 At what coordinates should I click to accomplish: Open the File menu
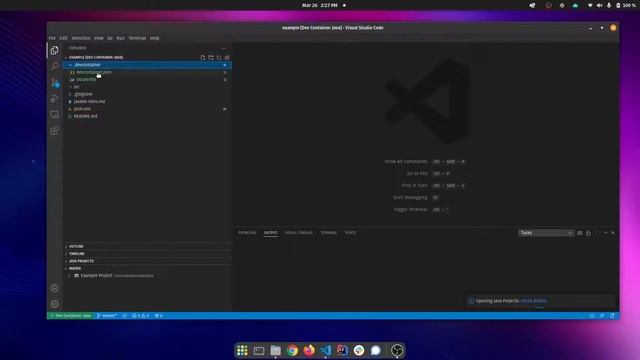(x=52, y=38)
